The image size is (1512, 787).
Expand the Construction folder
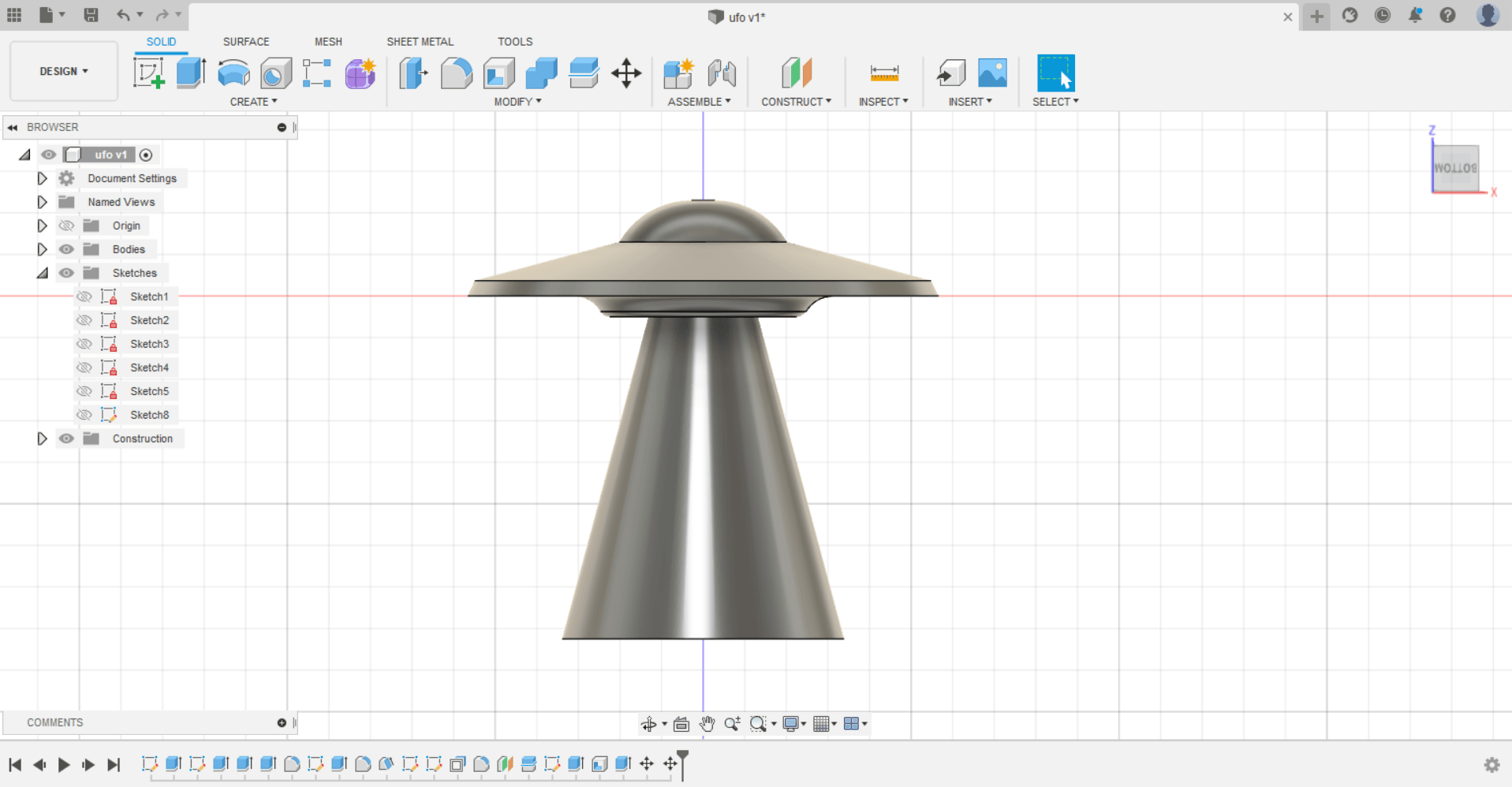coord(42,438)
